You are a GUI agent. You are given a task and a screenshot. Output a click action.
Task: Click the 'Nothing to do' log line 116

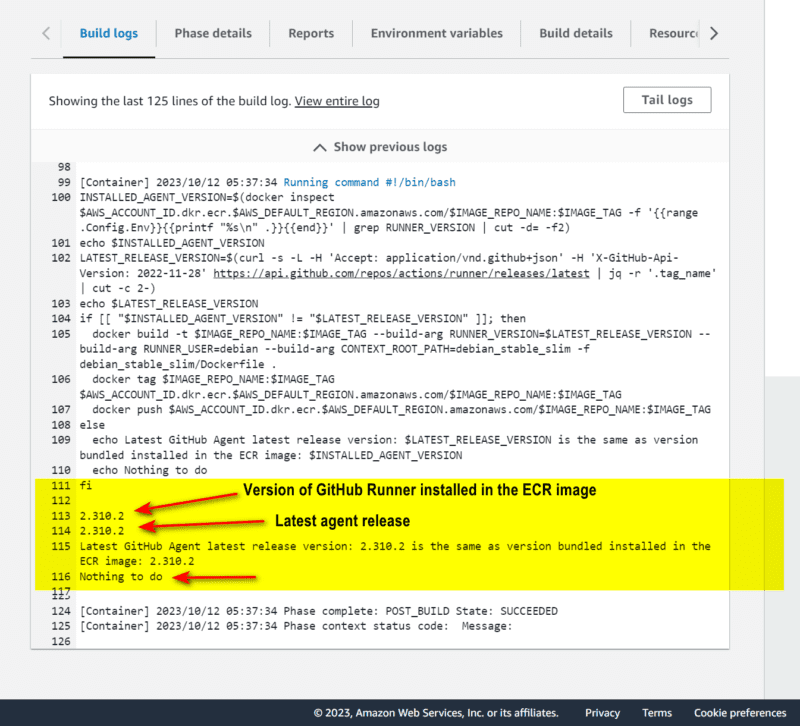point(124,577)
